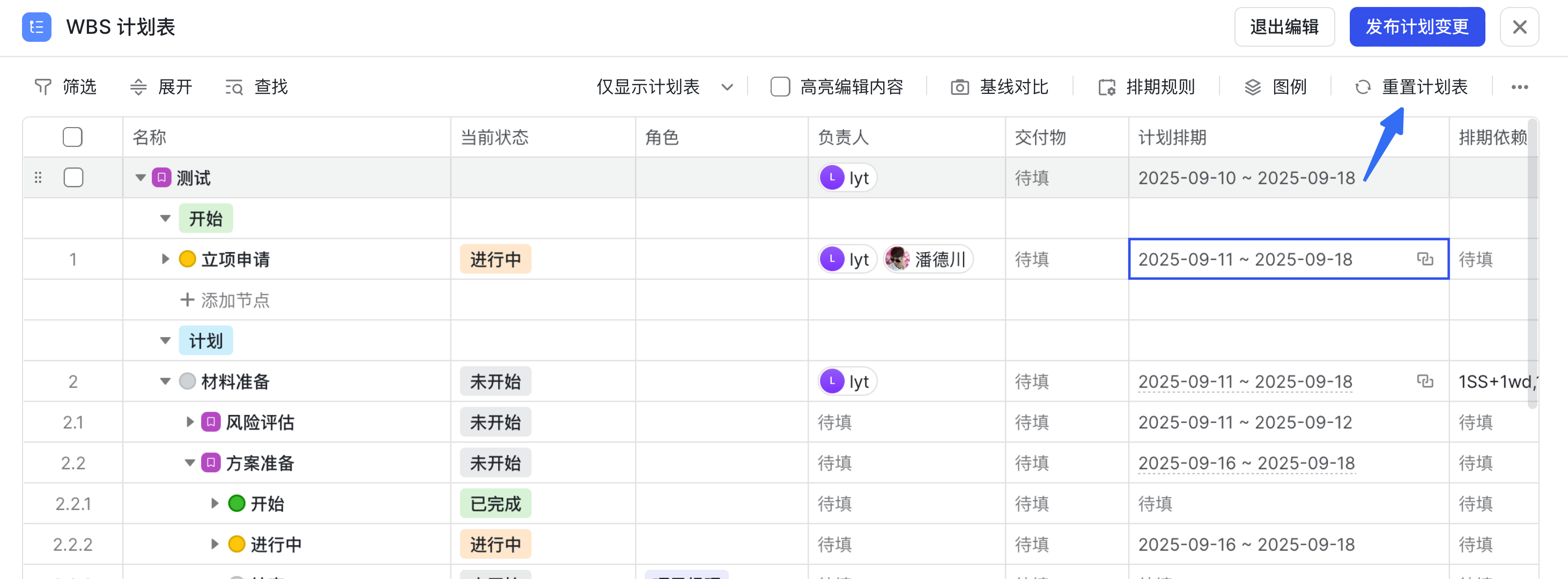Open the 筛选 filter tool
The width and height of the screenshot is (1568, 579).
(x=66, y=87)
